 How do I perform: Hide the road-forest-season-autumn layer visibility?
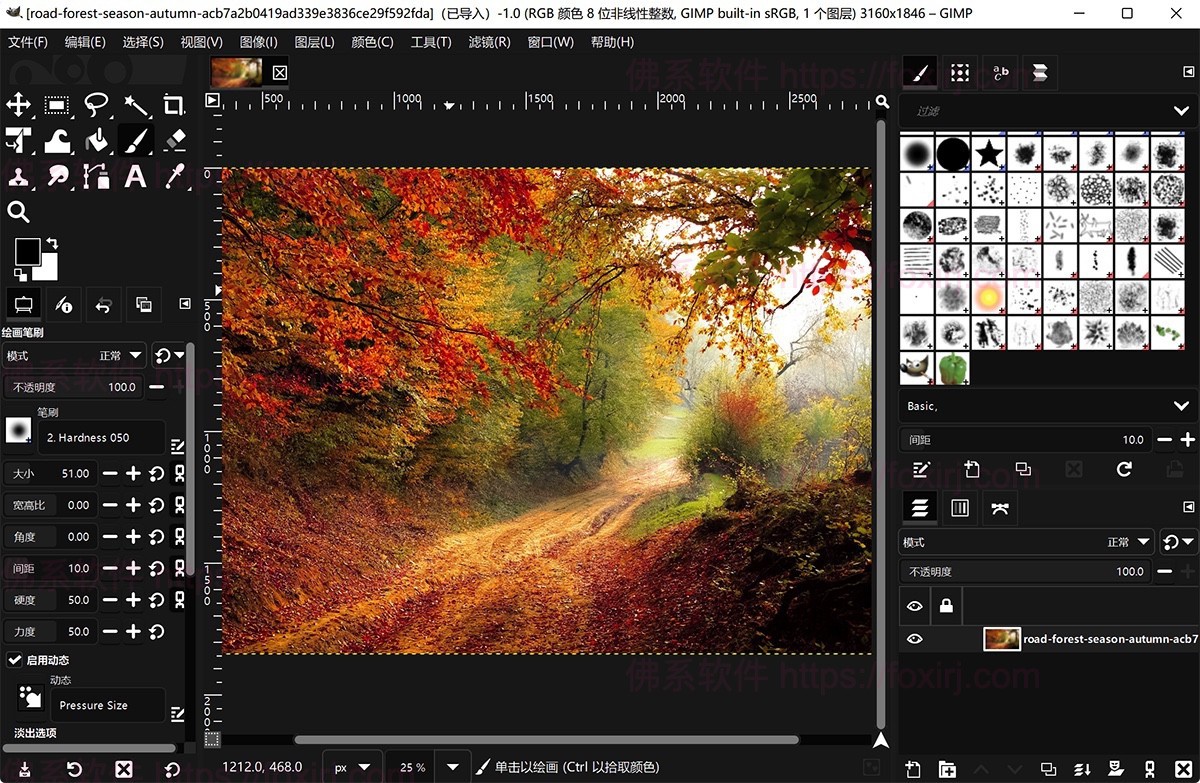click(914, 638)
